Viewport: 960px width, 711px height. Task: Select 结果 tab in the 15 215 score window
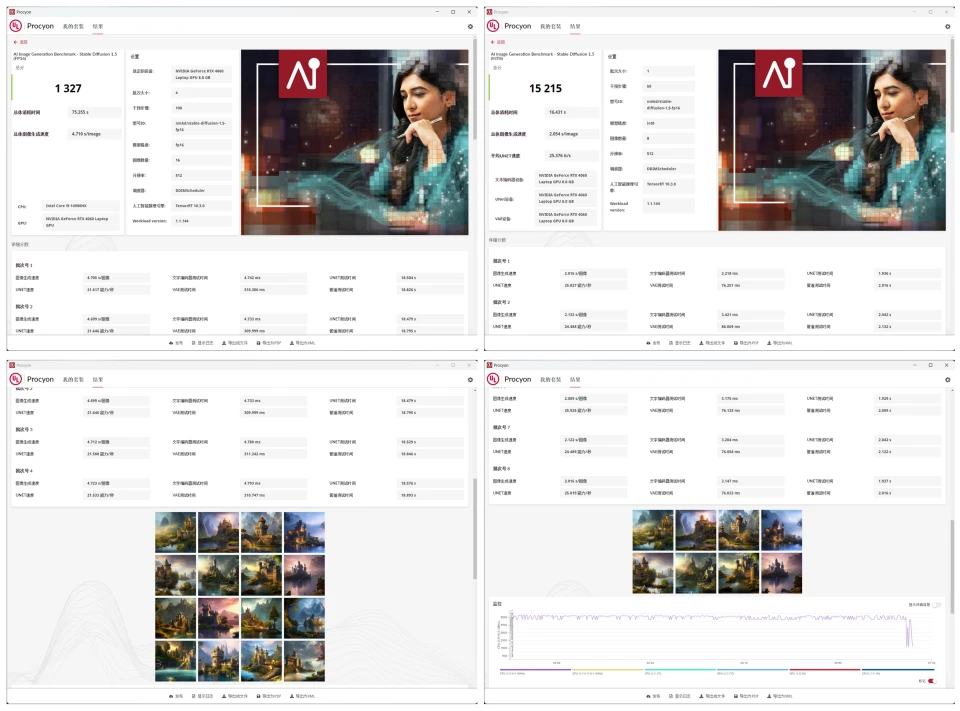575,26
